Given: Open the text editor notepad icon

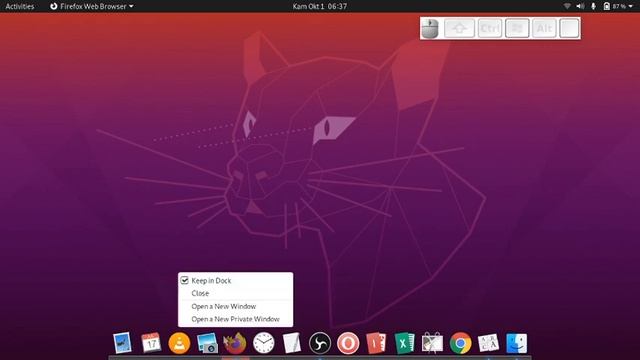Looking at the screenshot, I should pos(292,343).
